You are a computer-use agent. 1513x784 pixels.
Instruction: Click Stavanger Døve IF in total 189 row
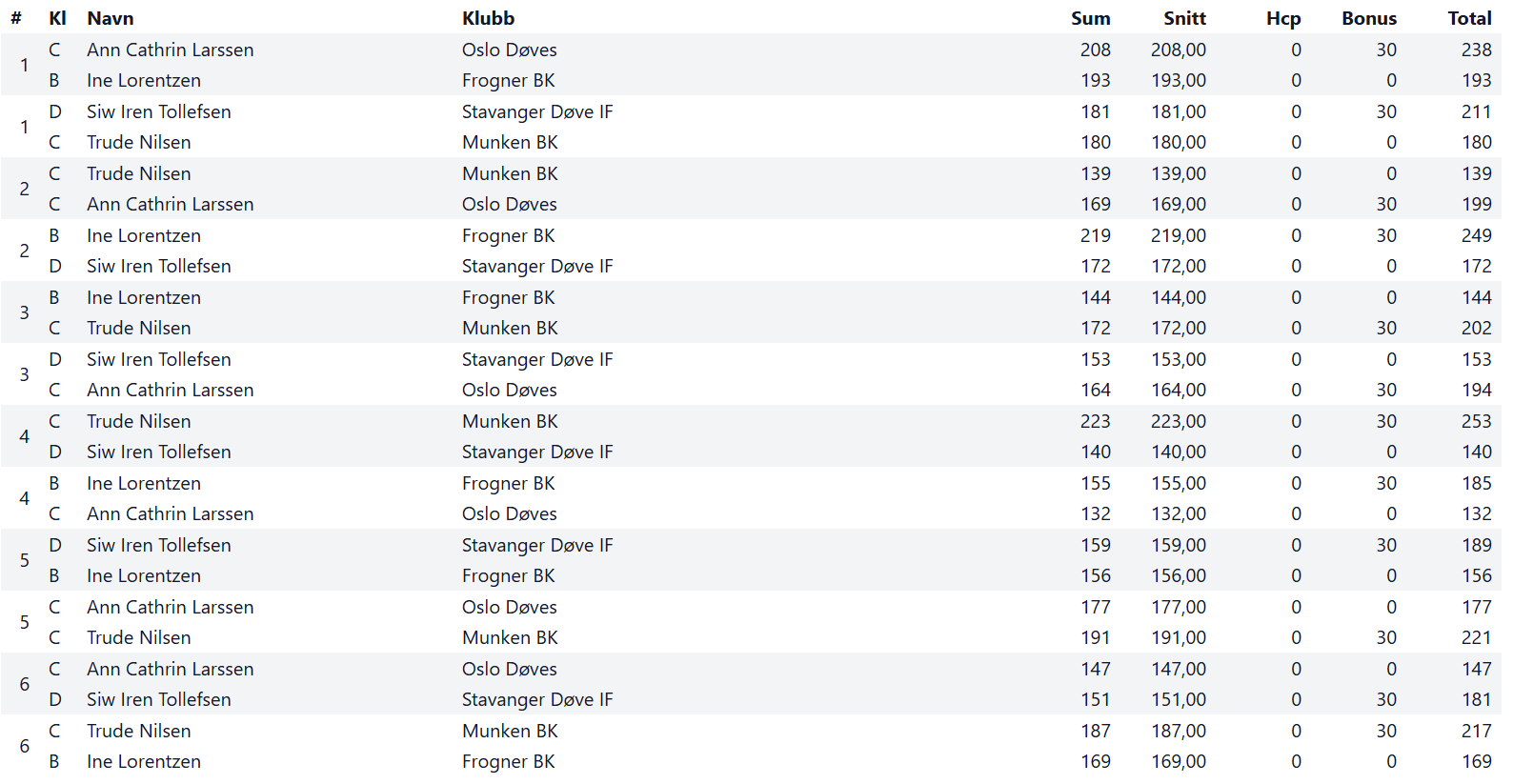pos(537,545)
